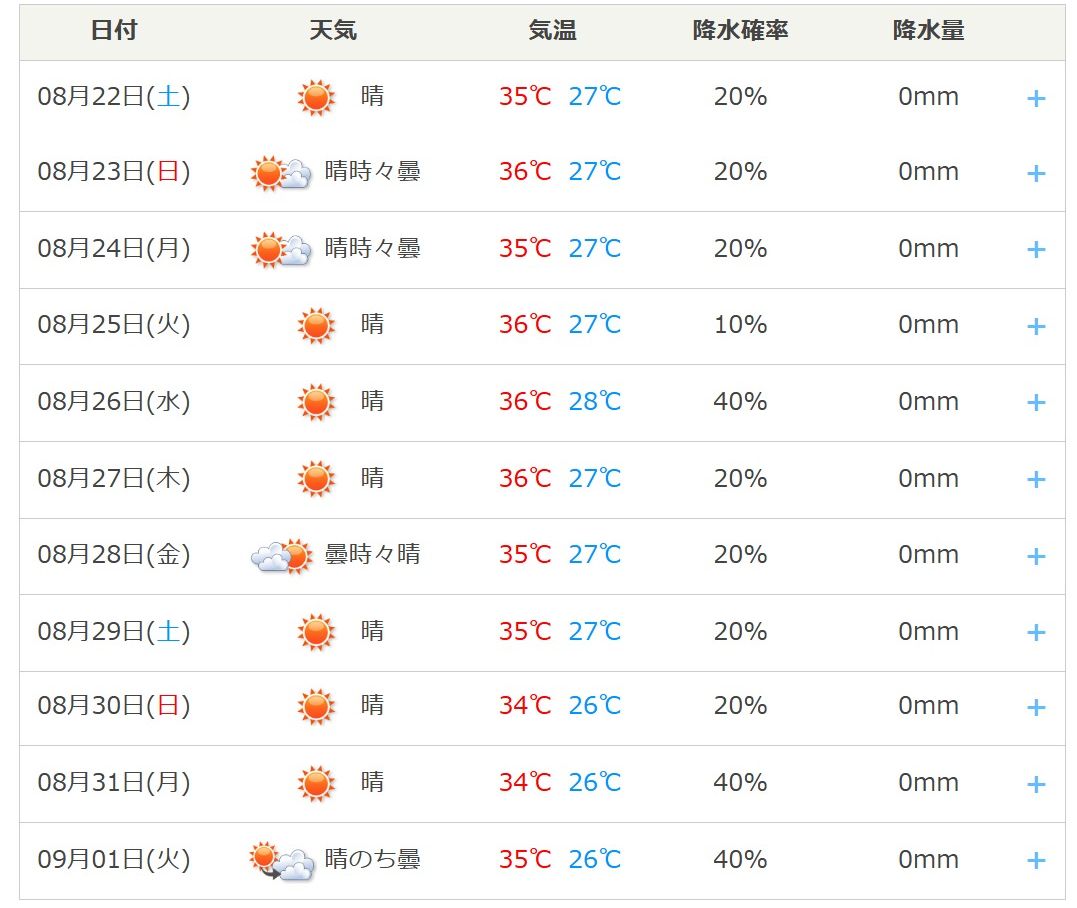Click the sun-and-cloud icon for 08月24日
The image size is (1077, 908).
pyautogui.click(x=281, y=249)
